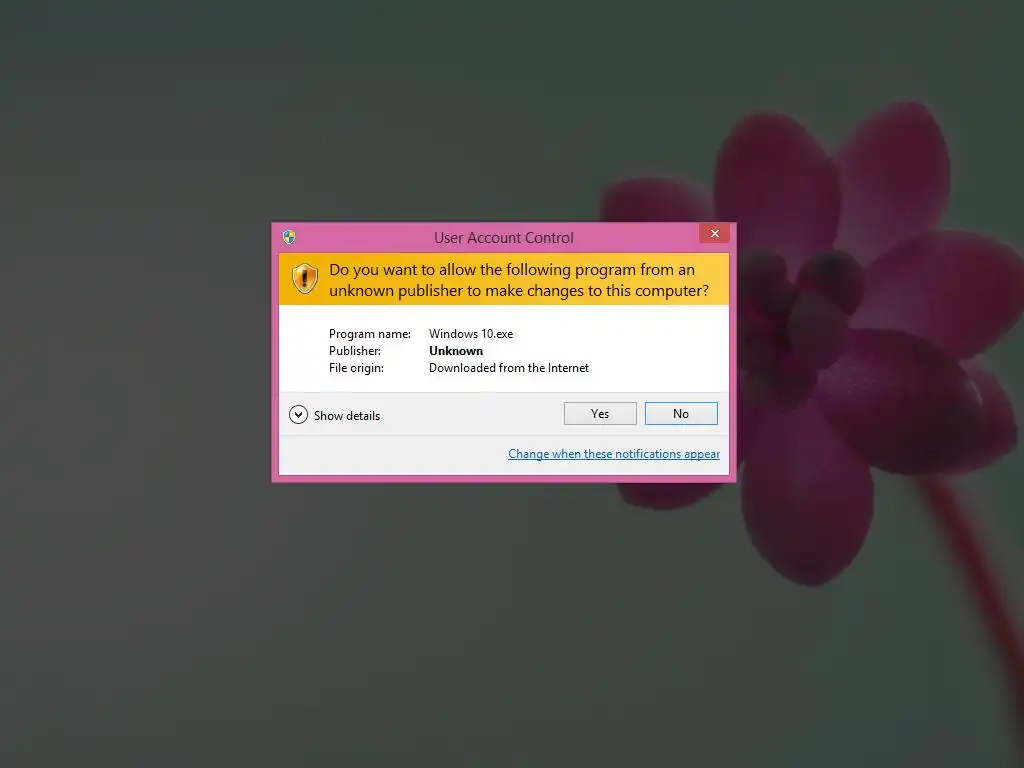Click the bold Unknown publisher value
Screen dimensions: 1024x768
[456, 351]
